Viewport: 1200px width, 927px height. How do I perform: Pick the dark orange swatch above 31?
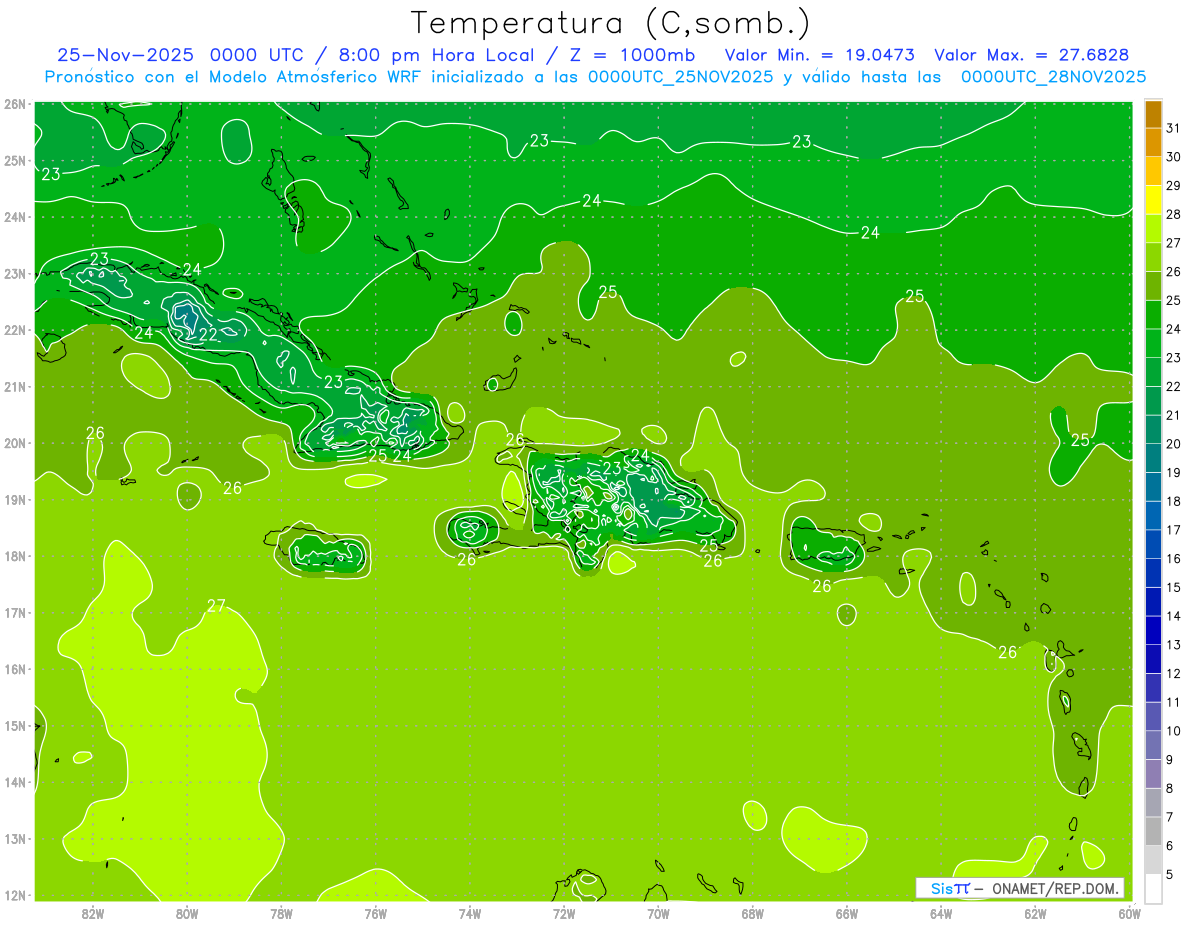(x=1153, y=114)
